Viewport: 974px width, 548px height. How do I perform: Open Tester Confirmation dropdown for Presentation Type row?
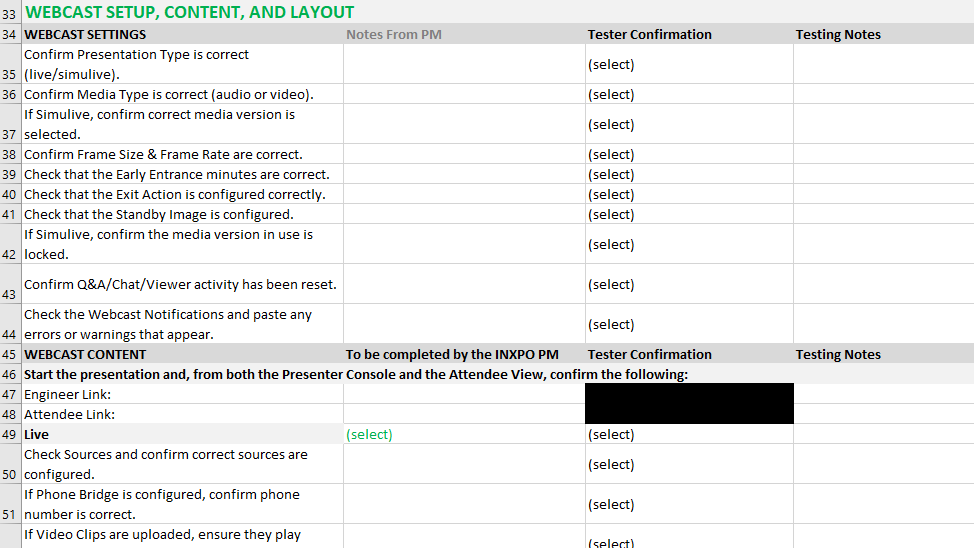click(x=611, y=65)
